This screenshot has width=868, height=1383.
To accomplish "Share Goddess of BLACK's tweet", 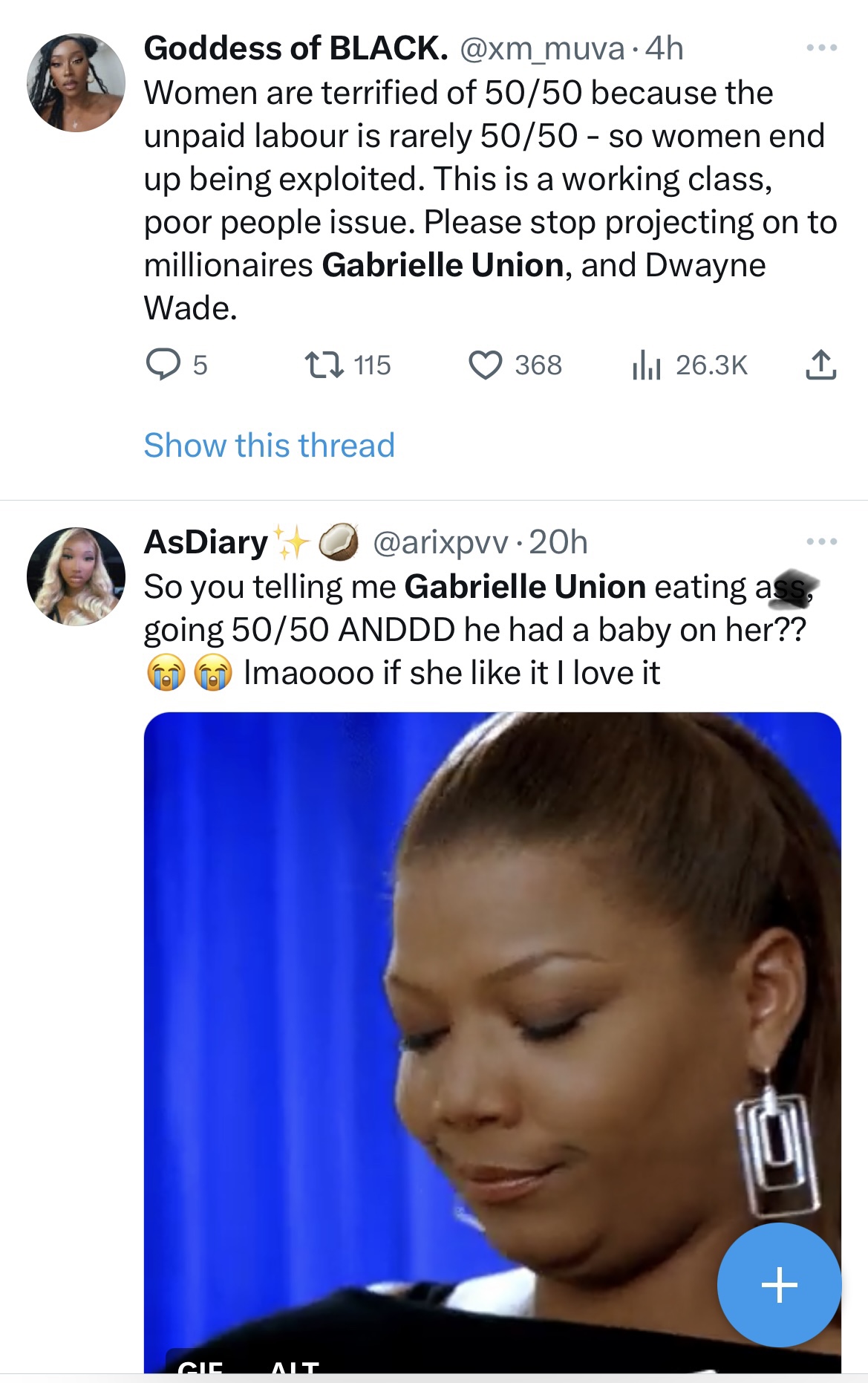I will (x=820, y=365).
